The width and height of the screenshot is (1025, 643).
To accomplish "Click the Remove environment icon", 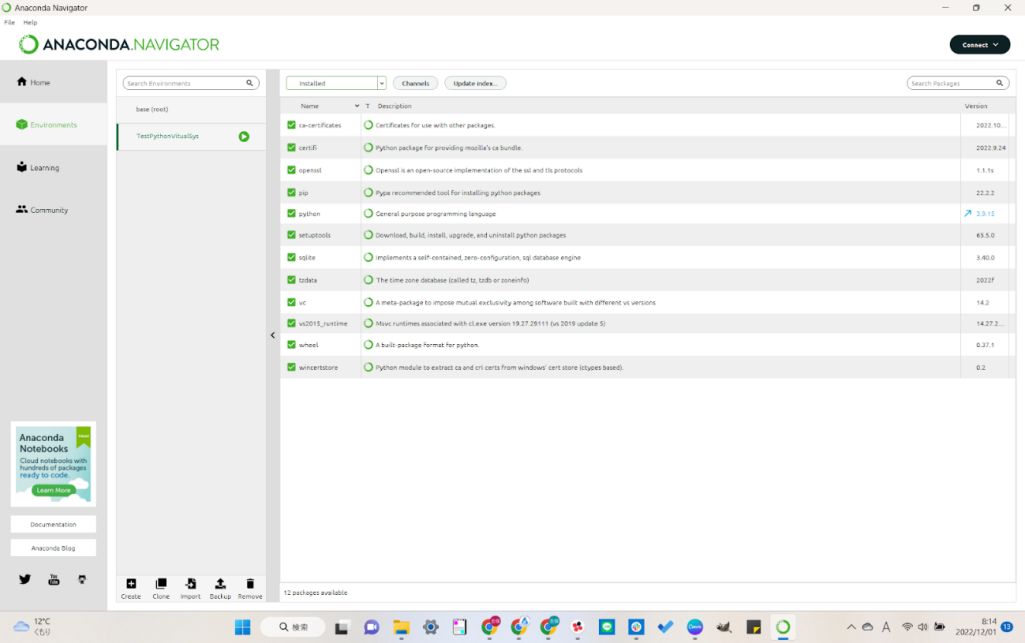I will click(250, 584).
